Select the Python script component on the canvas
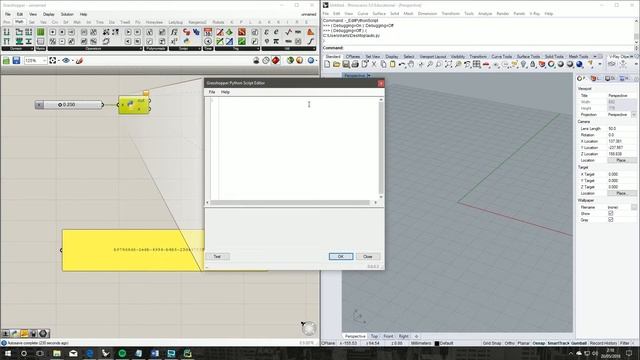 134,105
